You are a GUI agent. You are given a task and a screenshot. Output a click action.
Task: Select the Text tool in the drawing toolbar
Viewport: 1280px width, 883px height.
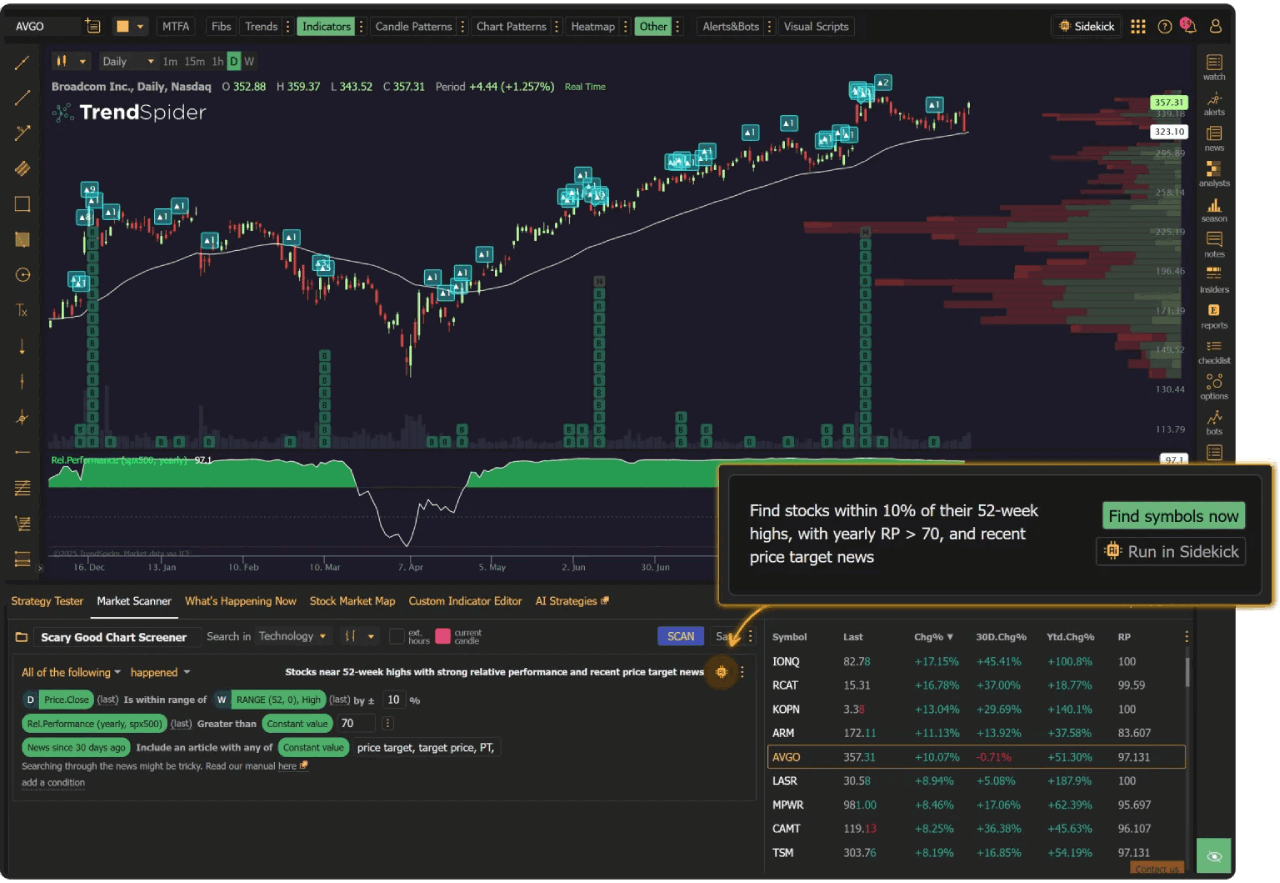pos(21,310)
